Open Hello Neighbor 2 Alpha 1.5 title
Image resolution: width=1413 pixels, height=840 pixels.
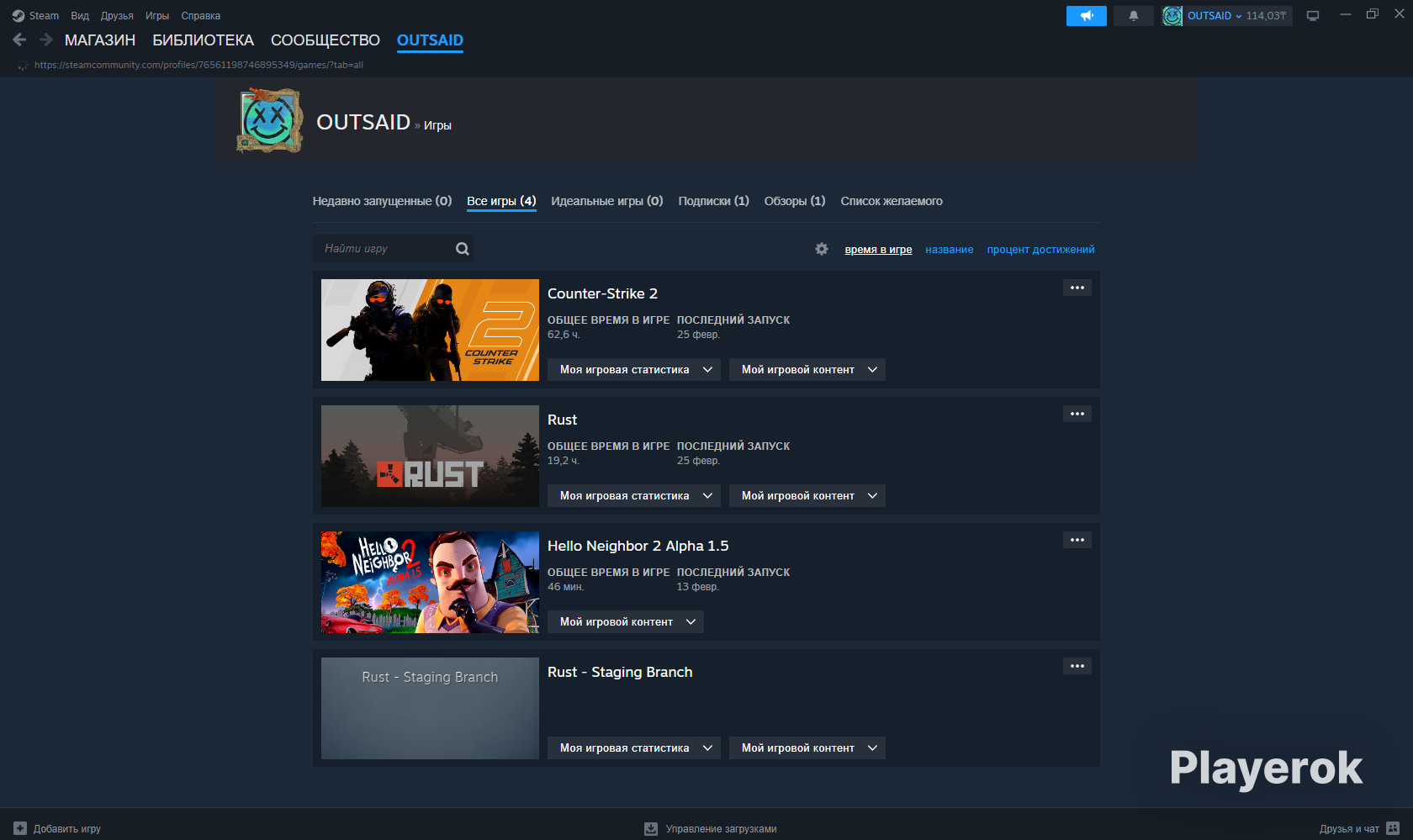[638, 546]
